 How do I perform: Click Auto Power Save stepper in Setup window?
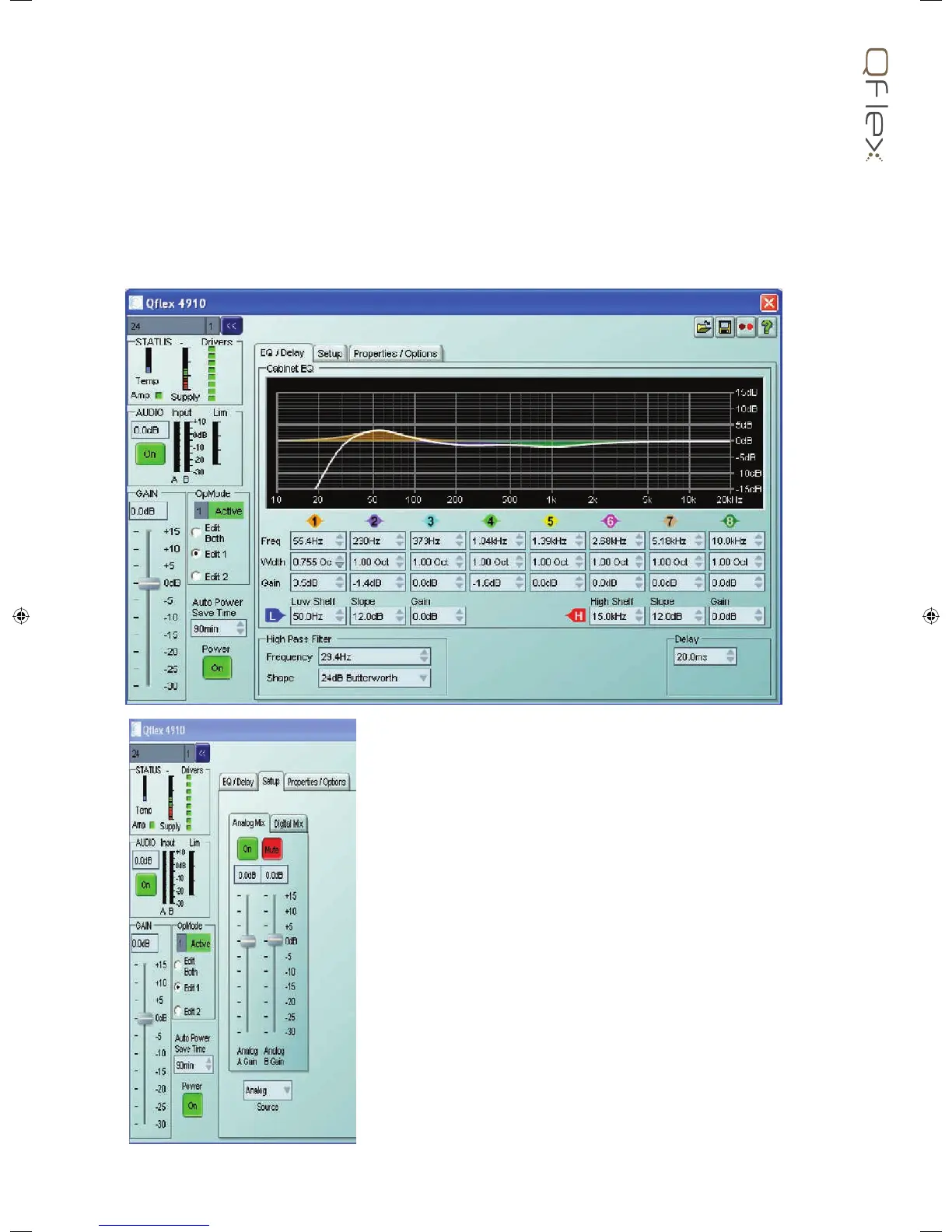(x=208, y=1065)
